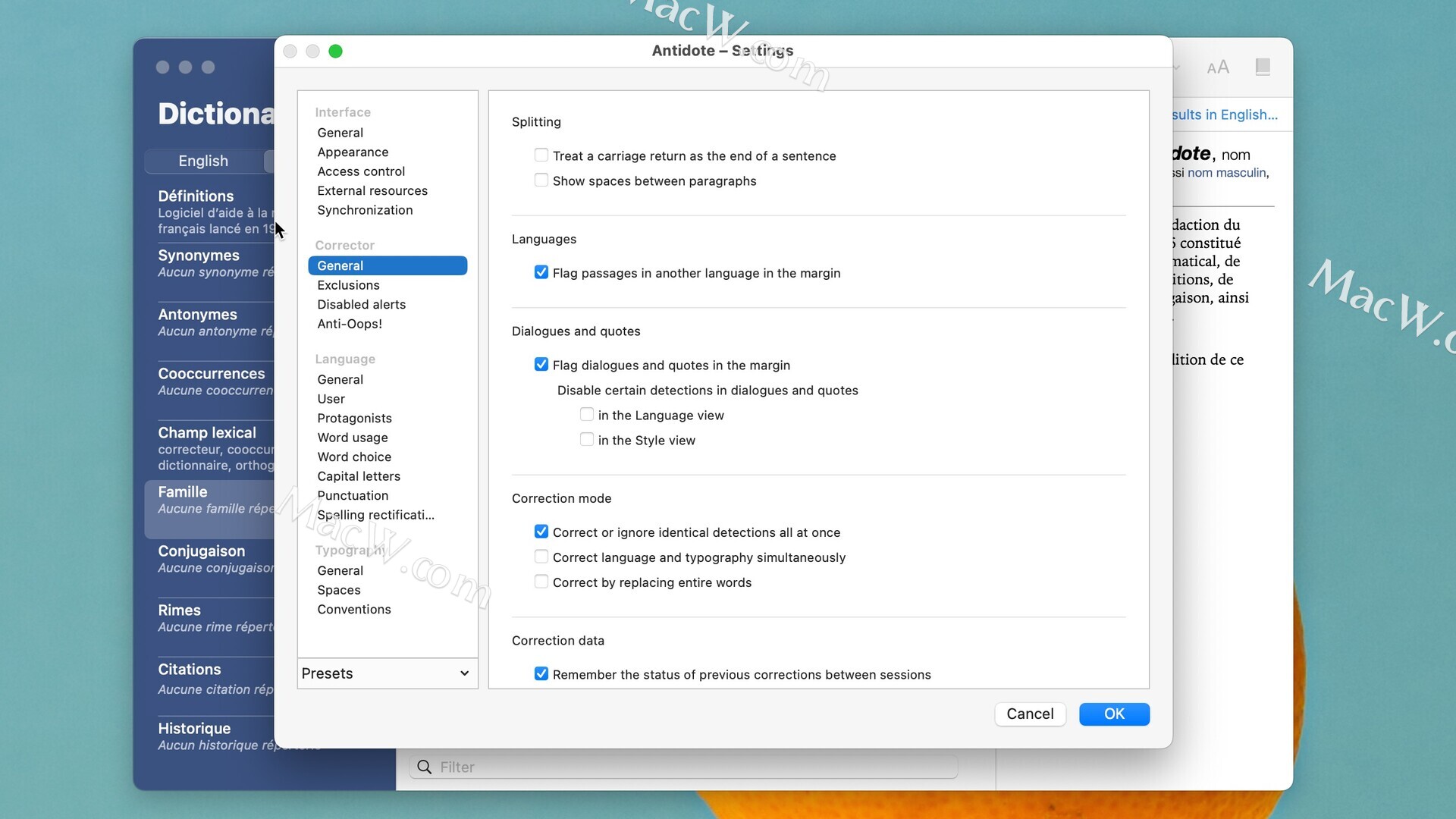Open the Presets dropdown

(388, 673)
